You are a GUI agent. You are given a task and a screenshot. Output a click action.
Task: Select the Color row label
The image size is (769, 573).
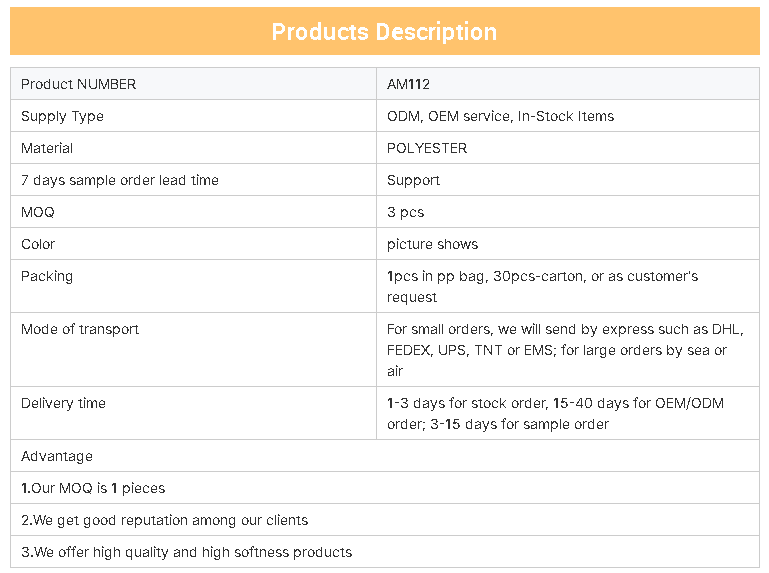click(x=38, y=244)
